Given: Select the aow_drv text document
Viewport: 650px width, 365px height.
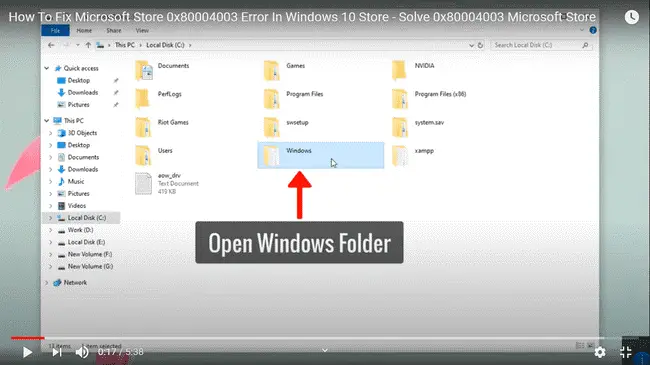Looking at the screenshot, I should [x=143, y=183].
